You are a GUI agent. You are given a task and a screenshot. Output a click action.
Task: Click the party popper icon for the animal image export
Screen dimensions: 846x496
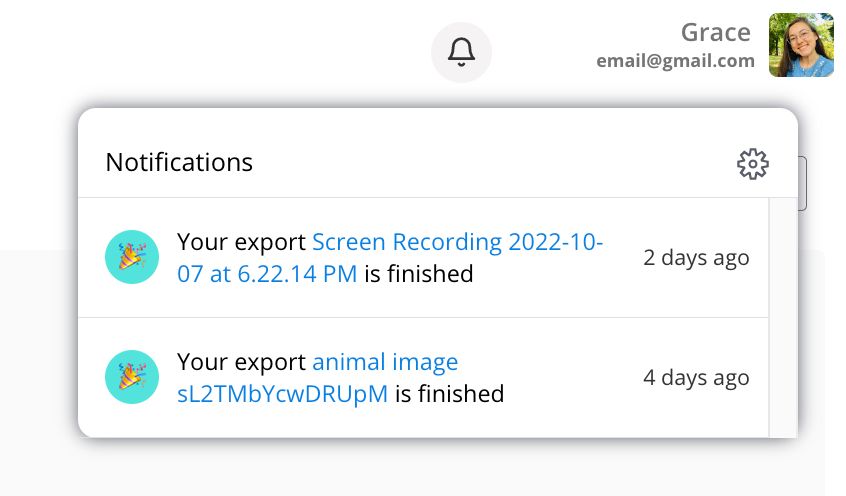tap(132, 377)
